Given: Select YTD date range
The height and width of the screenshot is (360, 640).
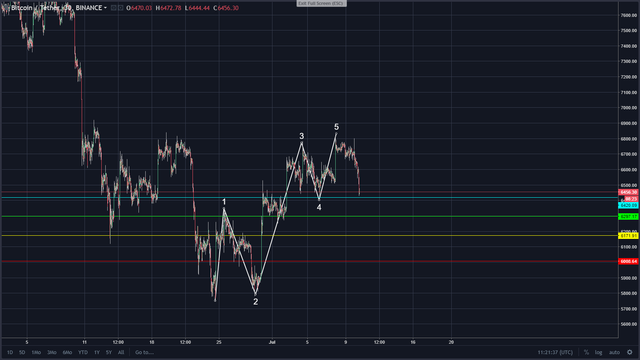Looking at the screenshot, I should tap(83, 352).
